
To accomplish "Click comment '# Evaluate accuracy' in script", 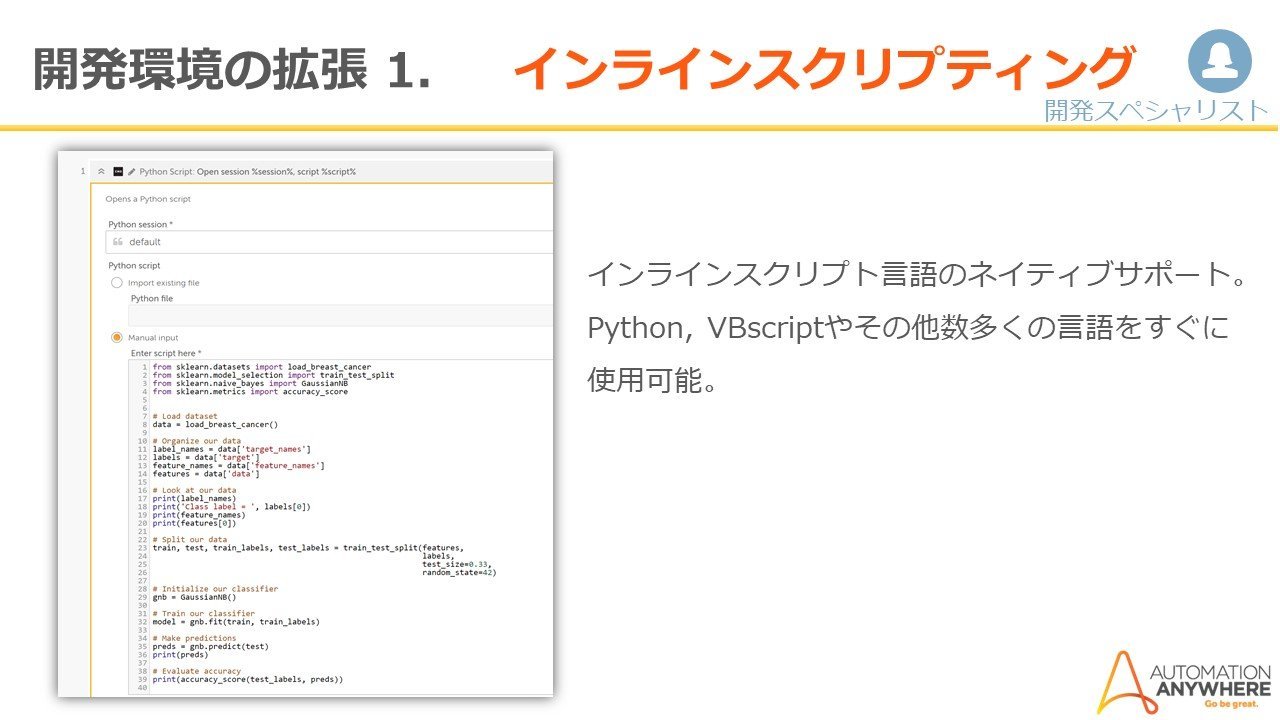I will tap(196, 671).
